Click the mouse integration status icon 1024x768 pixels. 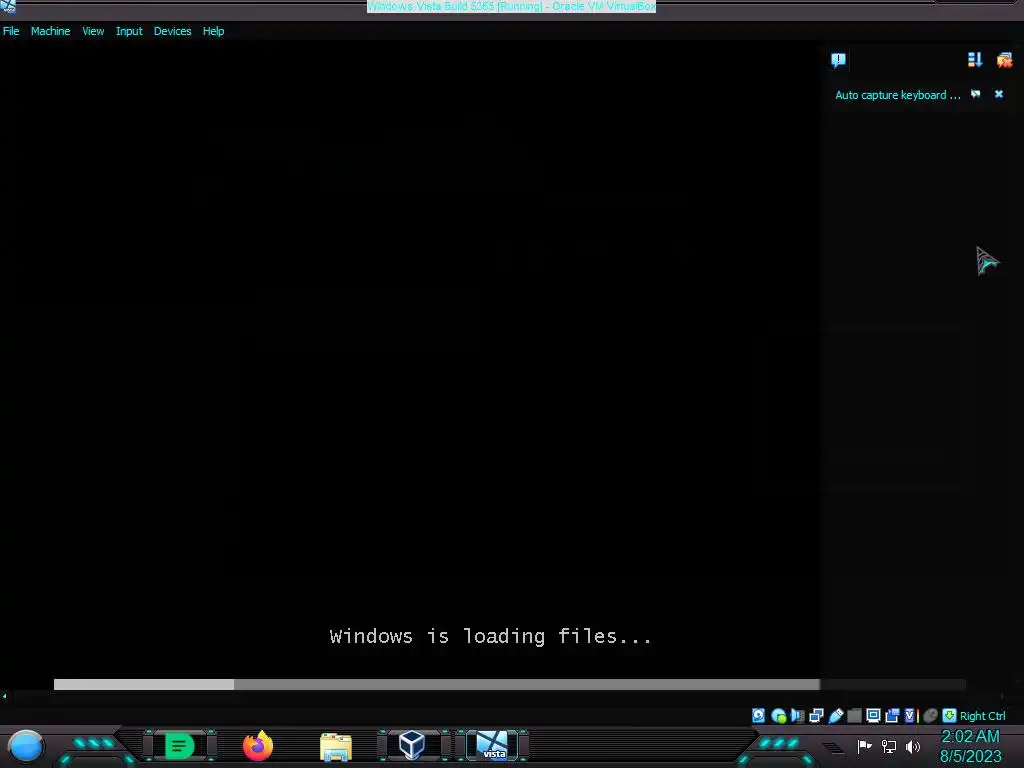pos(931,716)
